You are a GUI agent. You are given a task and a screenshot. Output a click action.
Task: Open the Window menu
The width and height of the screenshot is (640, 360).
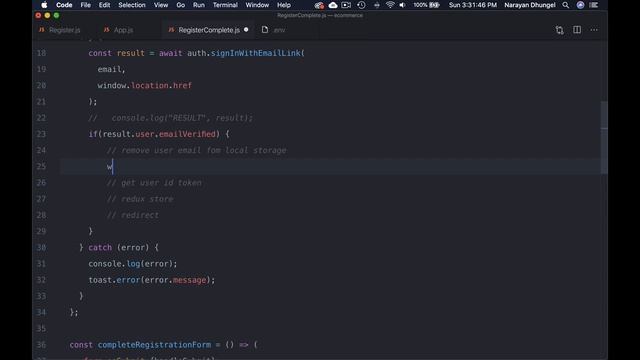click(x=257, y=5)
